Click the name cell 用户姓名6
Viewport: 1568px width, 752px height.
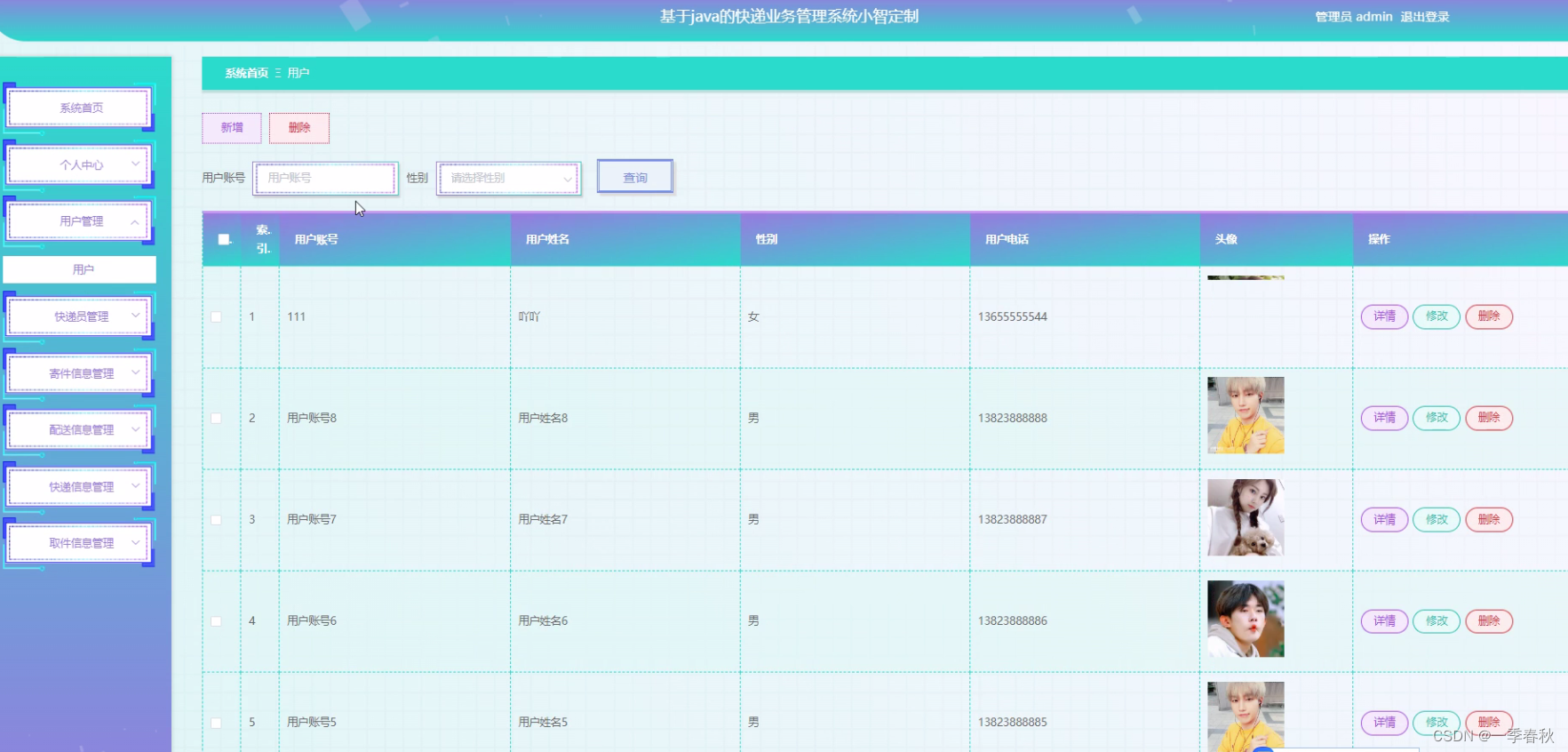pos(543,620)
